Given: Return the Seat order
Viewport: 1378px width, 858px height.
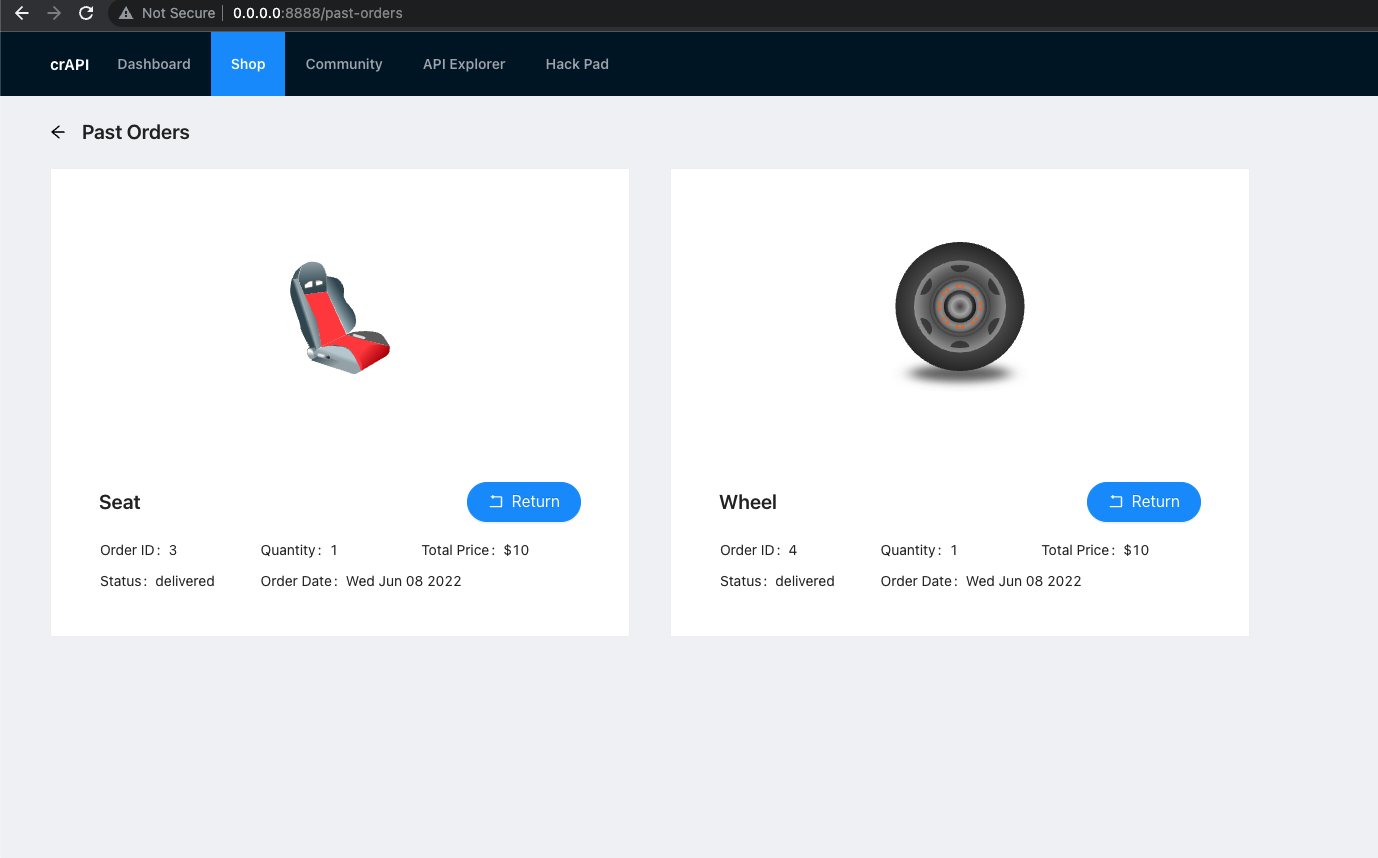Looking at the screenshot, I should 524,502.
